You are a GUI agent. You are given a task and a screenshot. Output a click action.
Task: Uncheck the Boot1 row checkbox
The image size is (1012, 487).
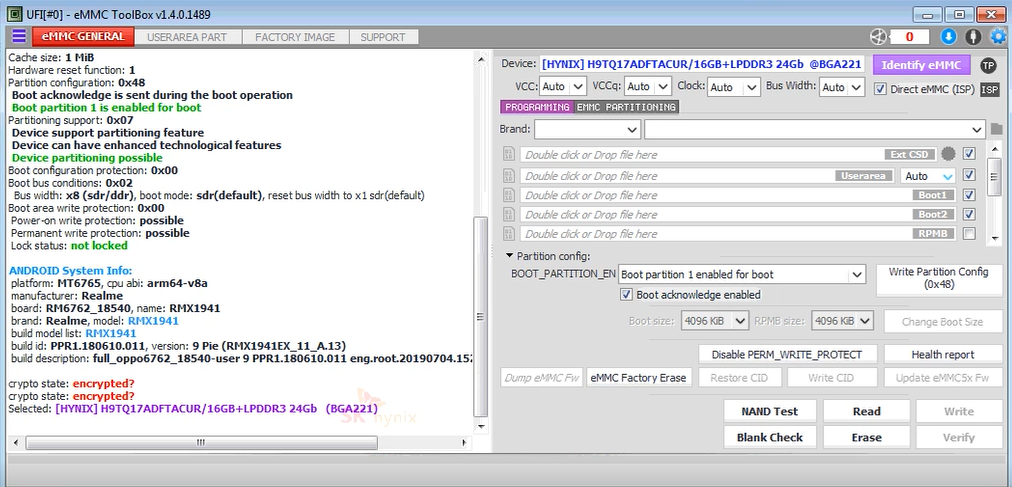969,195
